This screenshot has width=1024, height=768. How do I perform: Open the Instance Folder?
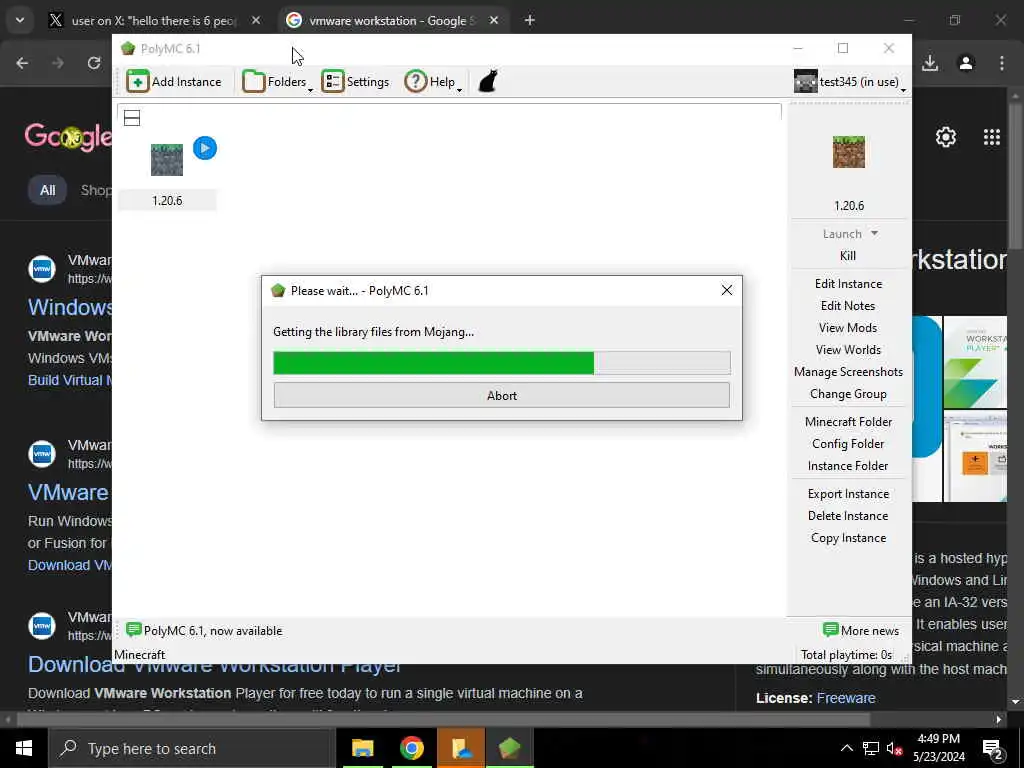[x=848, y=466]
